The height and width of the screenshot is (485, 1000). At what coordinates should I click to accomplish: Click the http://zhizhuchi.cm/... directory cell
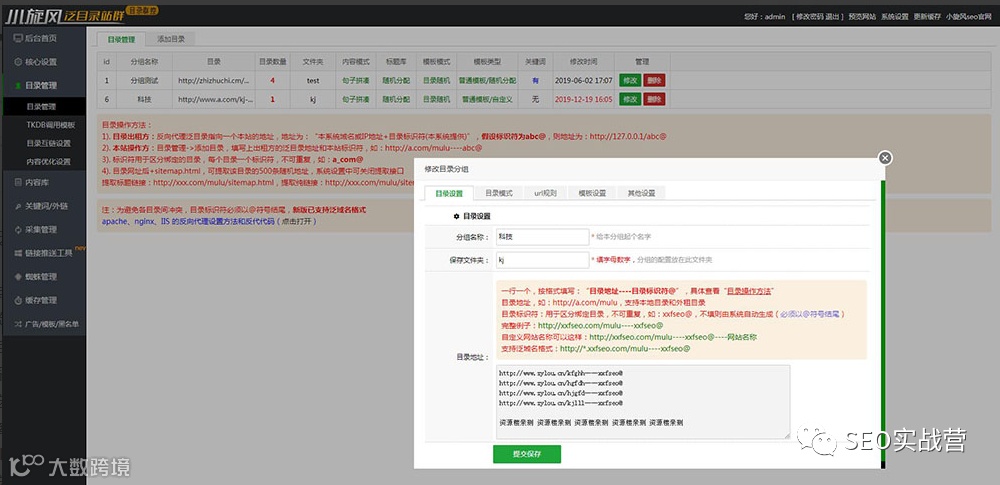(x=214, y=80)
